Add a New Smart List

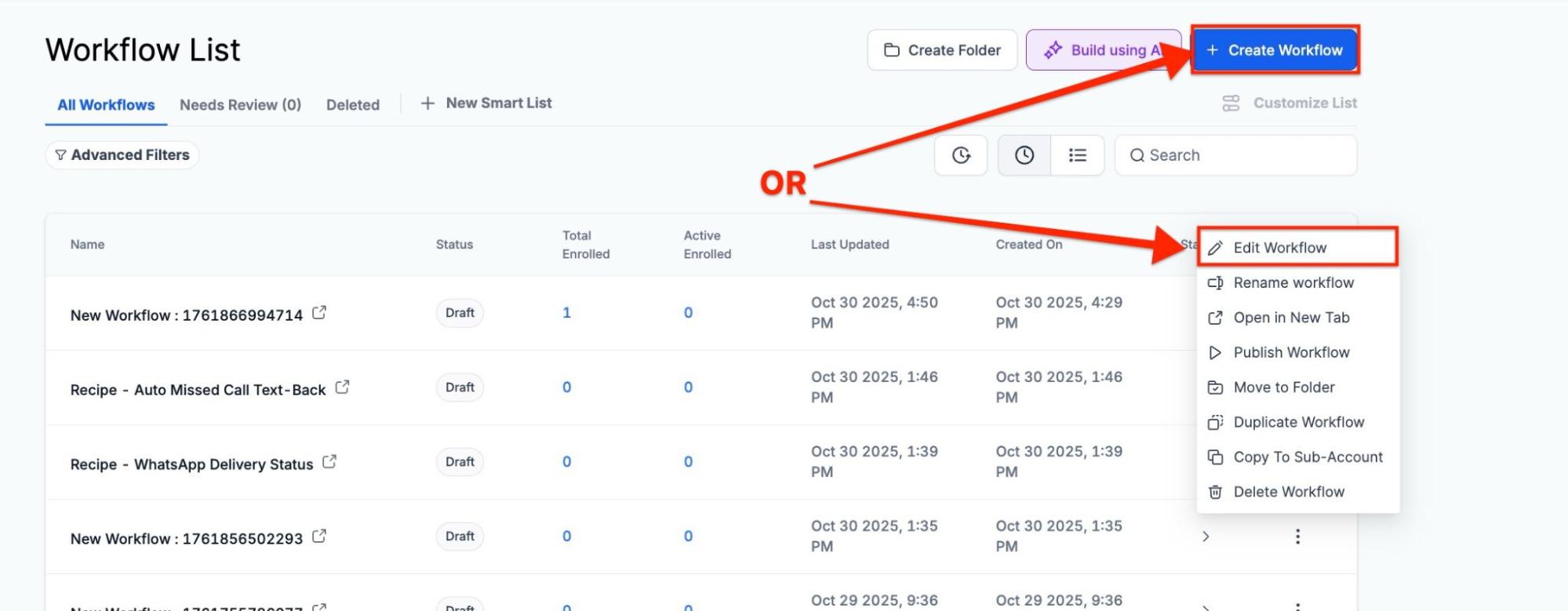point(486,104)
